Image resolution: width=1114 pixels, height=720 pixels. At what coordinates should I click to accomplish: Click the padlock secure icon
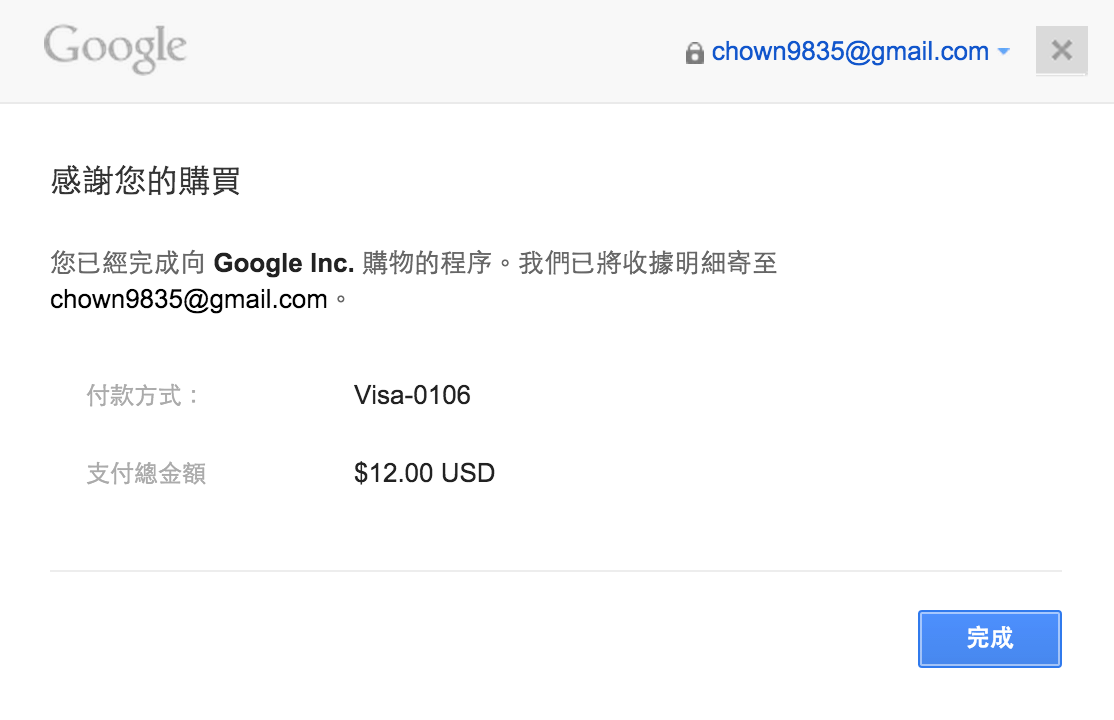[x=694, y=53]
